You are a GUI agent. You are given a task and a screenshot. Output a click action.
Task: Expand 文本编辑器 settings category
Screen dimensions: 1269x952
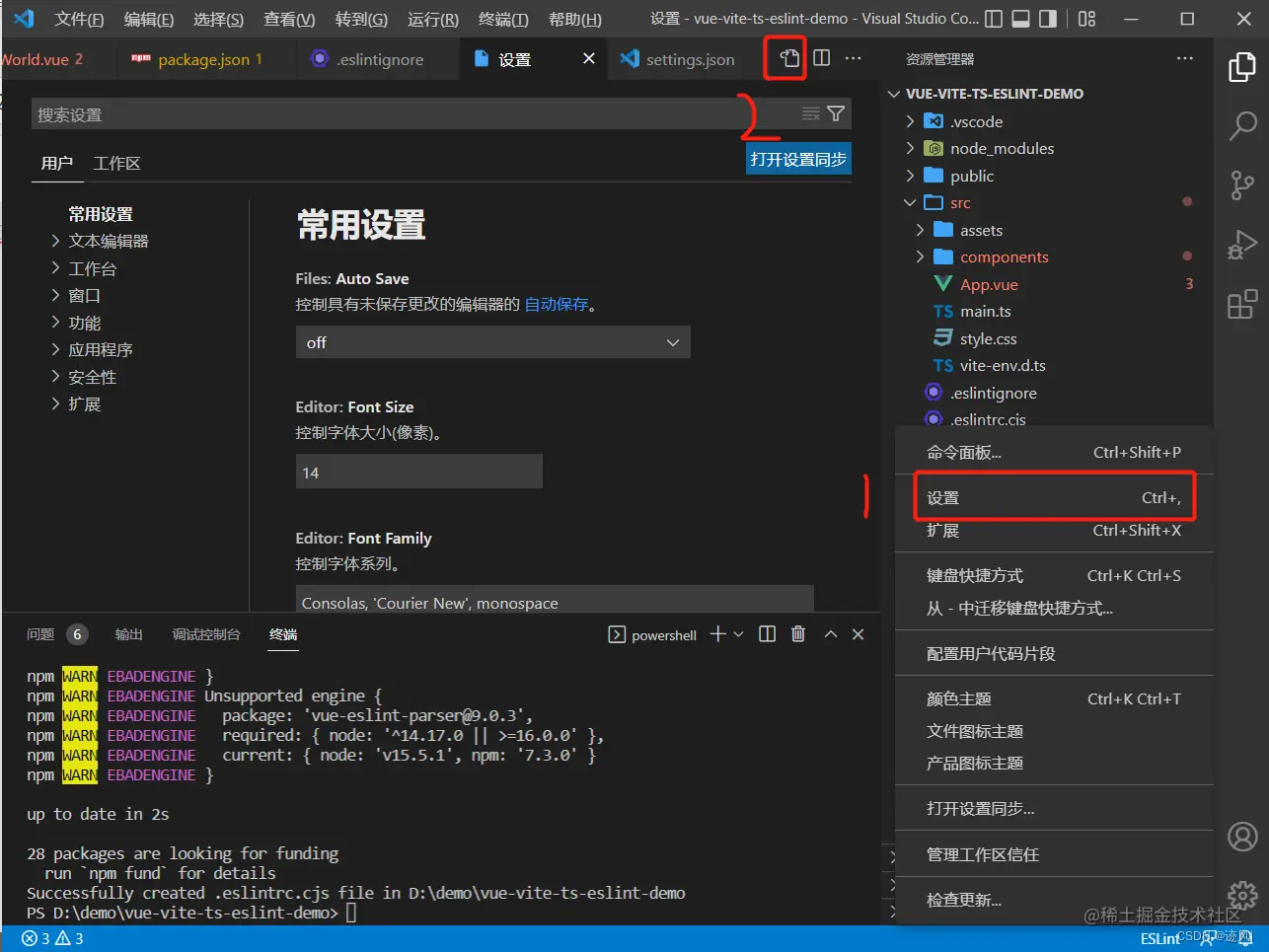click(x=56, y=241)
